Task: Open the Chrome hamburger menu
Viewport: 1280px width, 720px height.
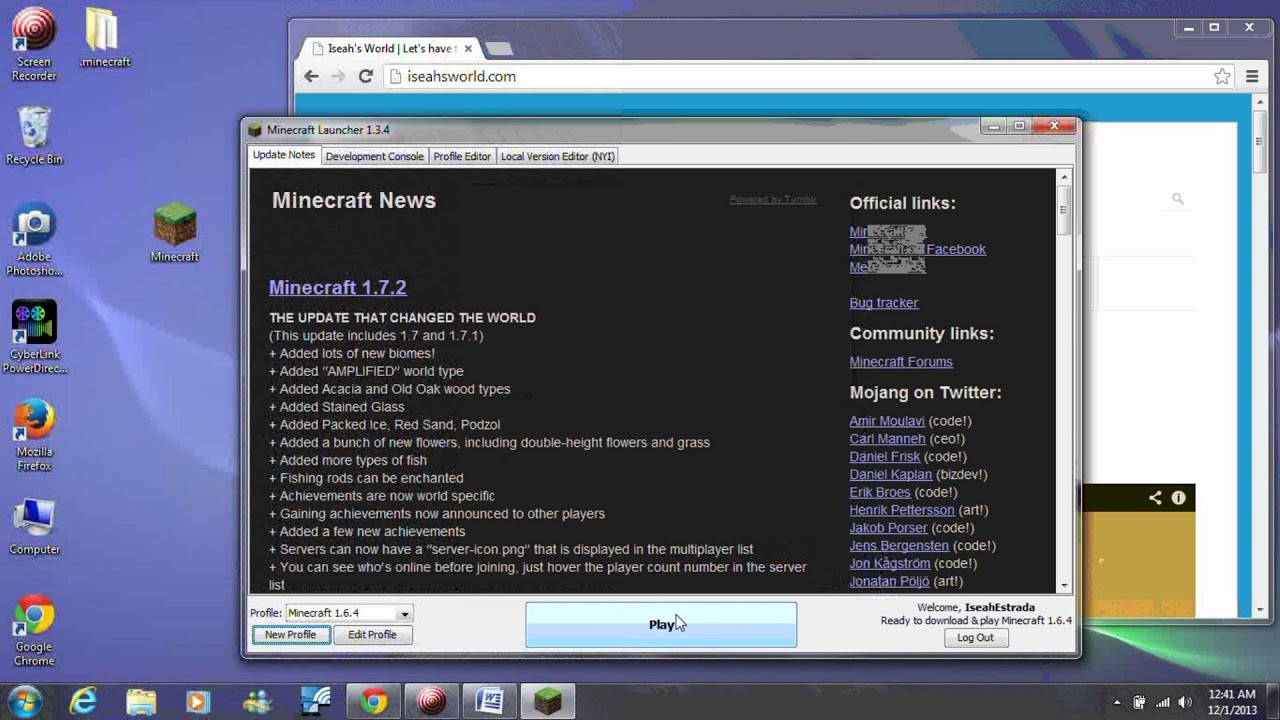Action: (1252, 76)
